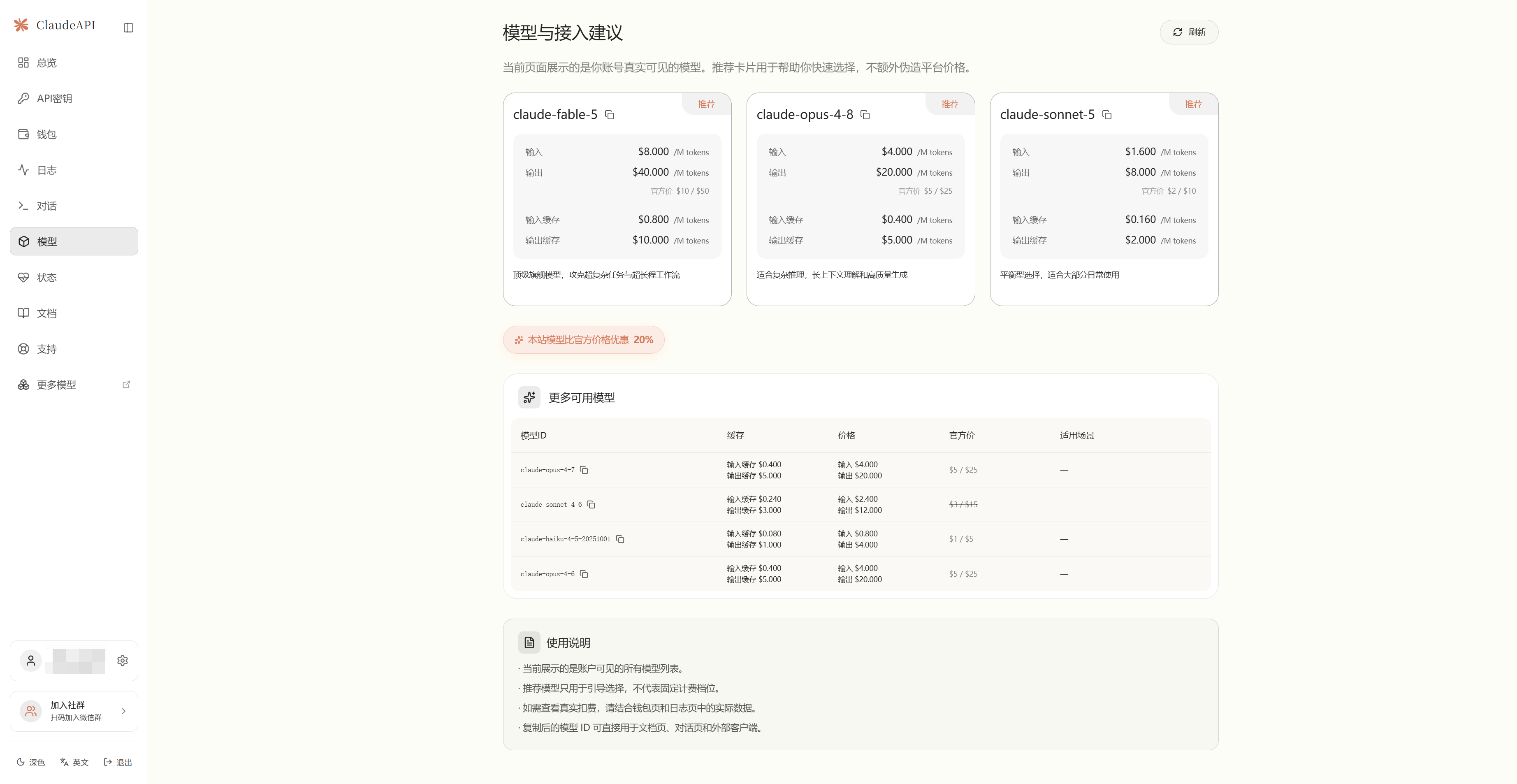Click the 顶级旗舰模型 description on claude-fable-5
1517x784 pixels.
point(596,275)
